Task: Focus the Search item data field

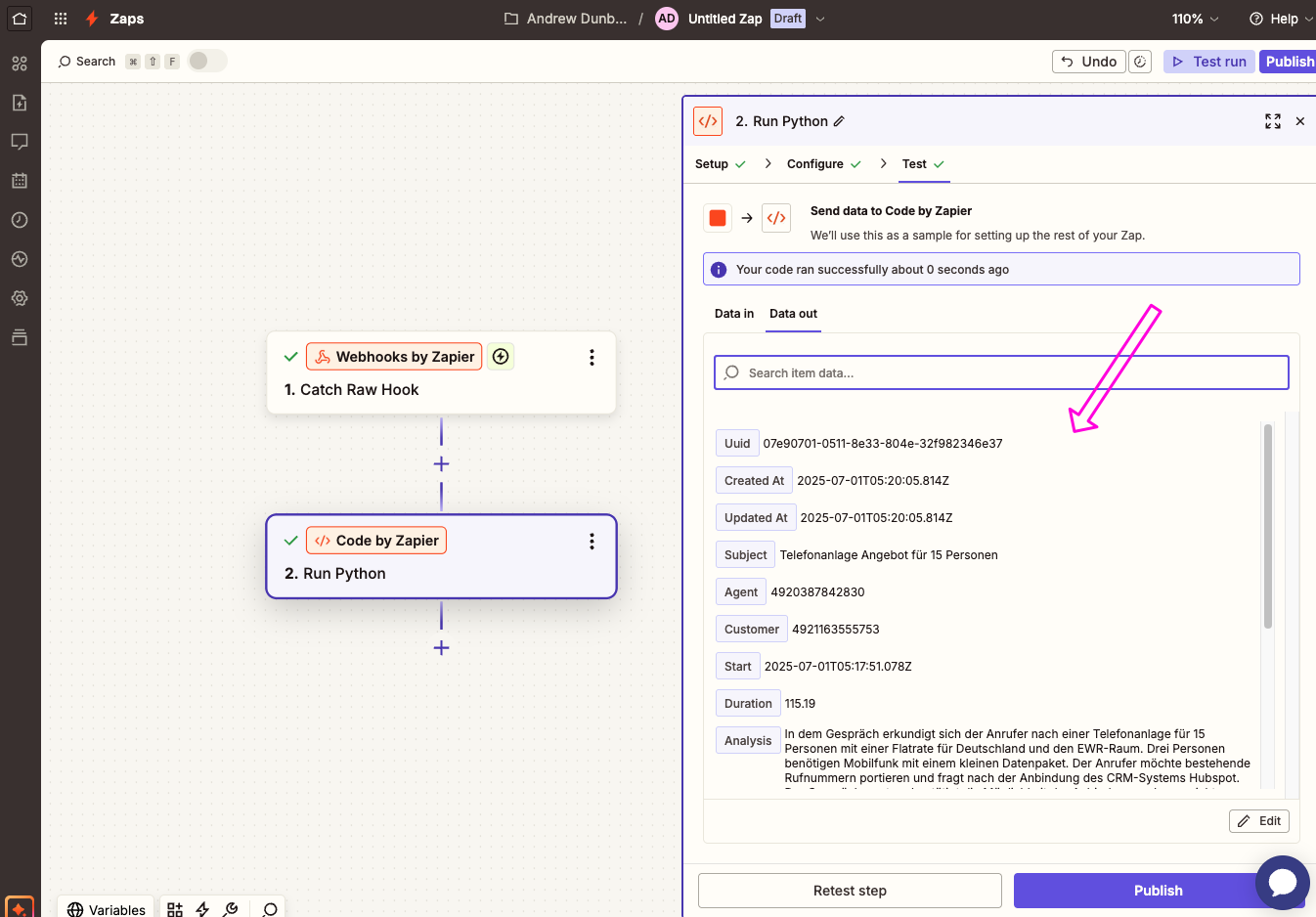Action: click(1001, 372)
